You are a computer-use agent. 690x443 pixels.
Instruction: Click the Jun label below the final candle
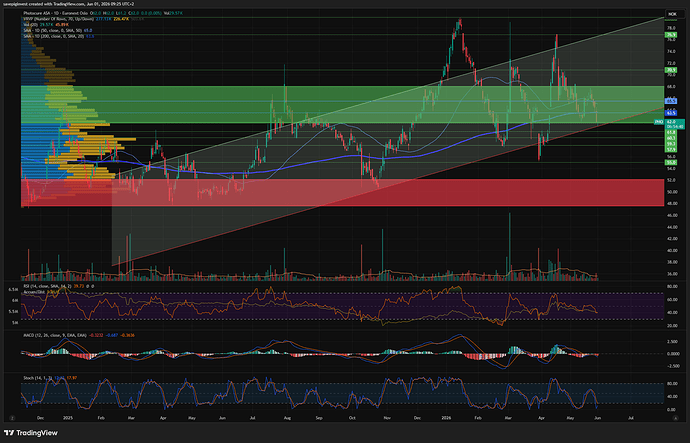click(x=597, y=418)
